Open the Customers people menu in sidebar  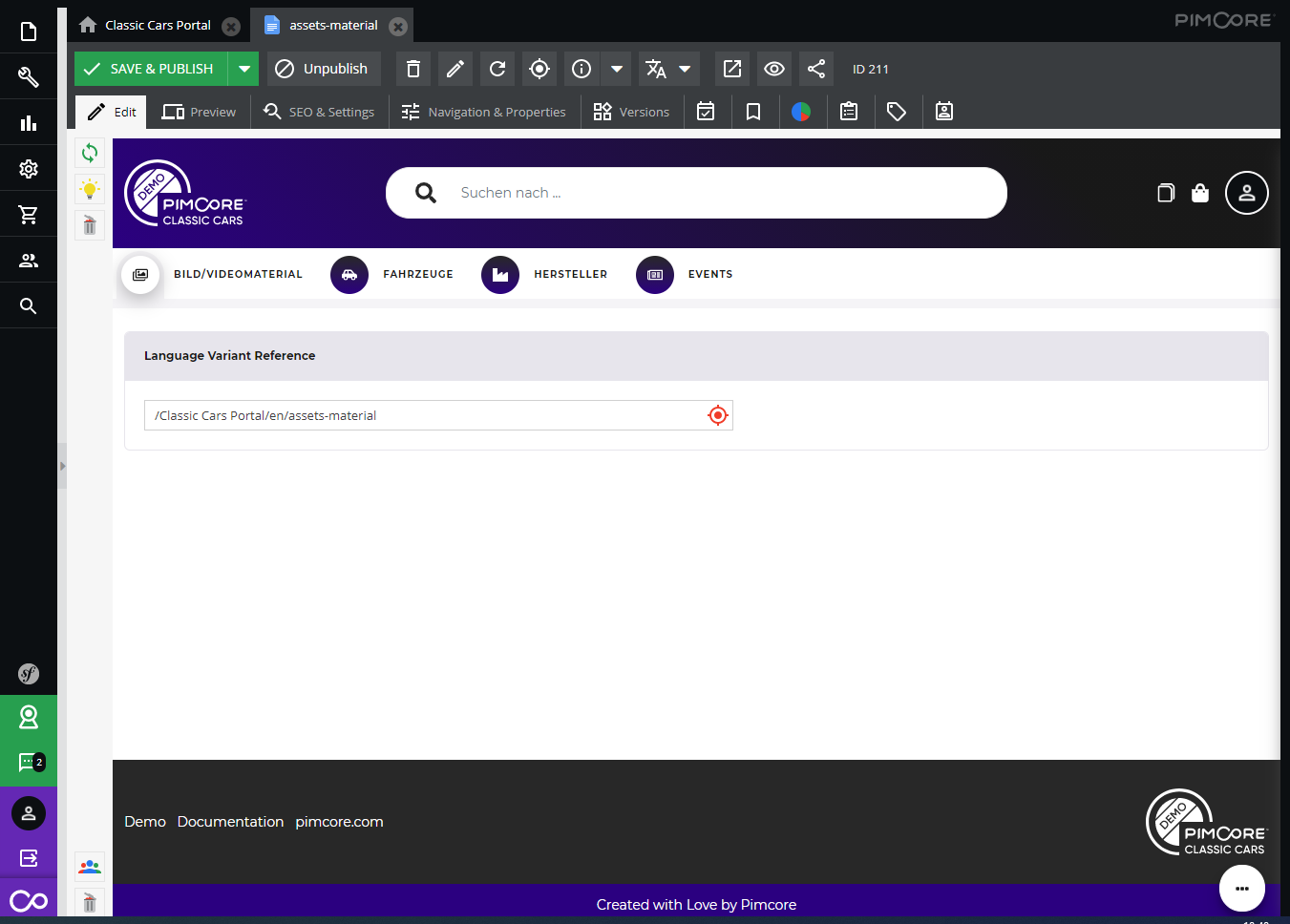pyautogui.click(x=29, y=261)
